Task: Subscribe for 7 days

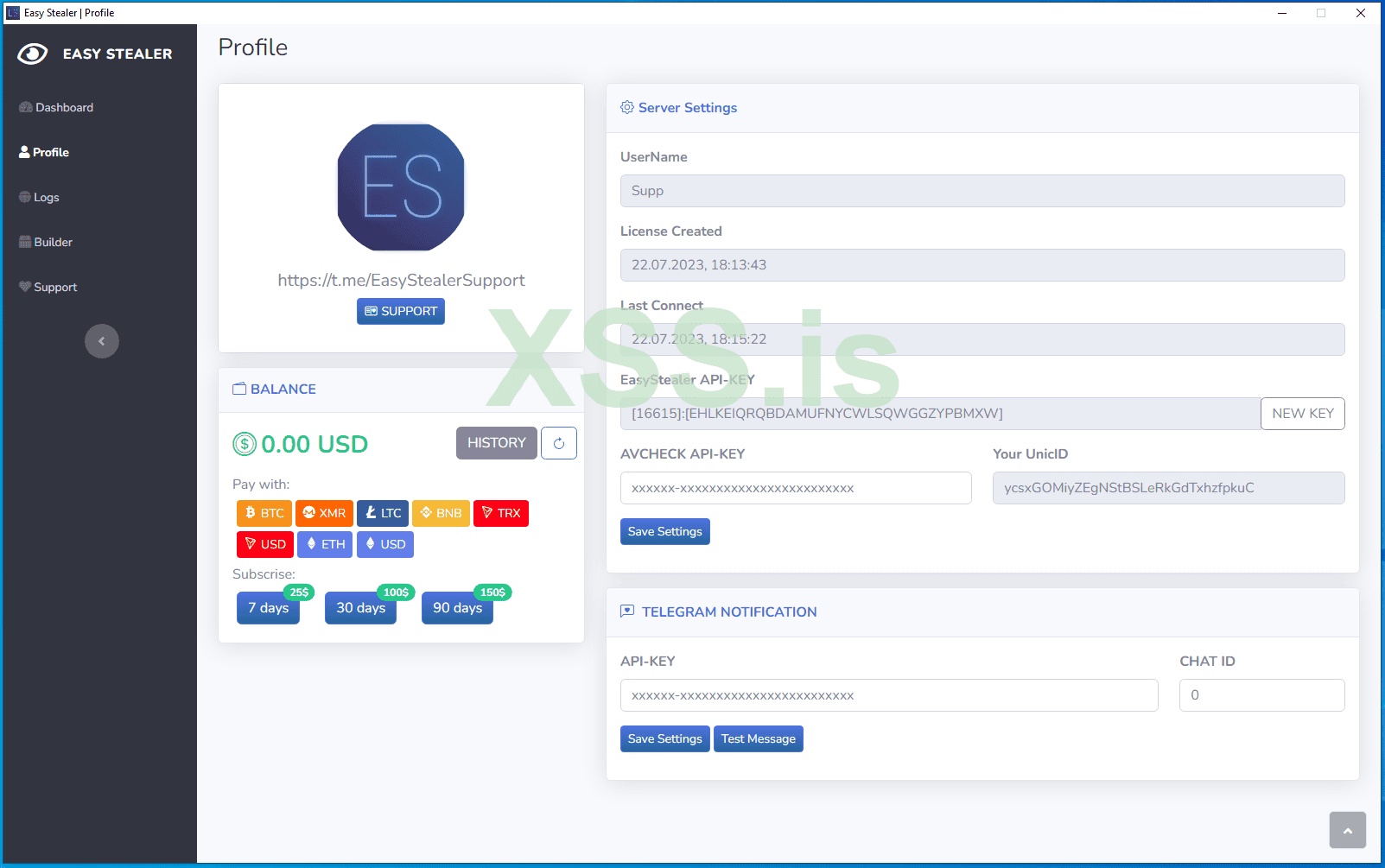Action: pos(269,608)
